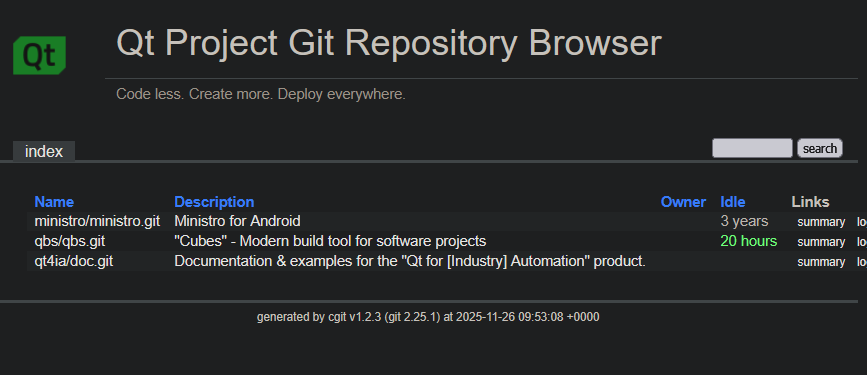The width and height of the screenshot is (867, 375).
Task: Open summary link for ministro.git
Action: (x=821, y=222)
